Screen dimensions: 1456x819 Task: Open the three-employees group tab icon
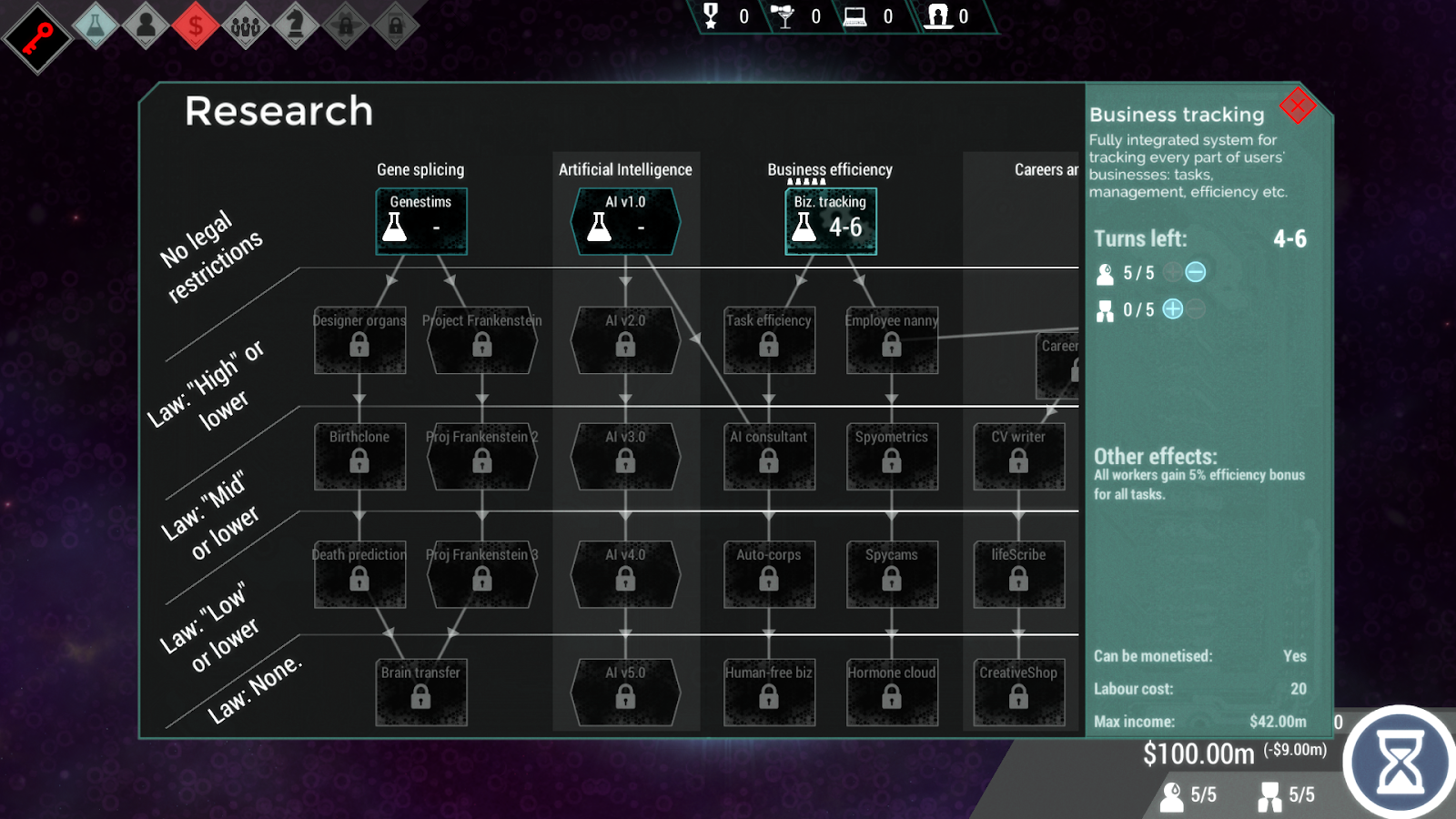point(246,25)
